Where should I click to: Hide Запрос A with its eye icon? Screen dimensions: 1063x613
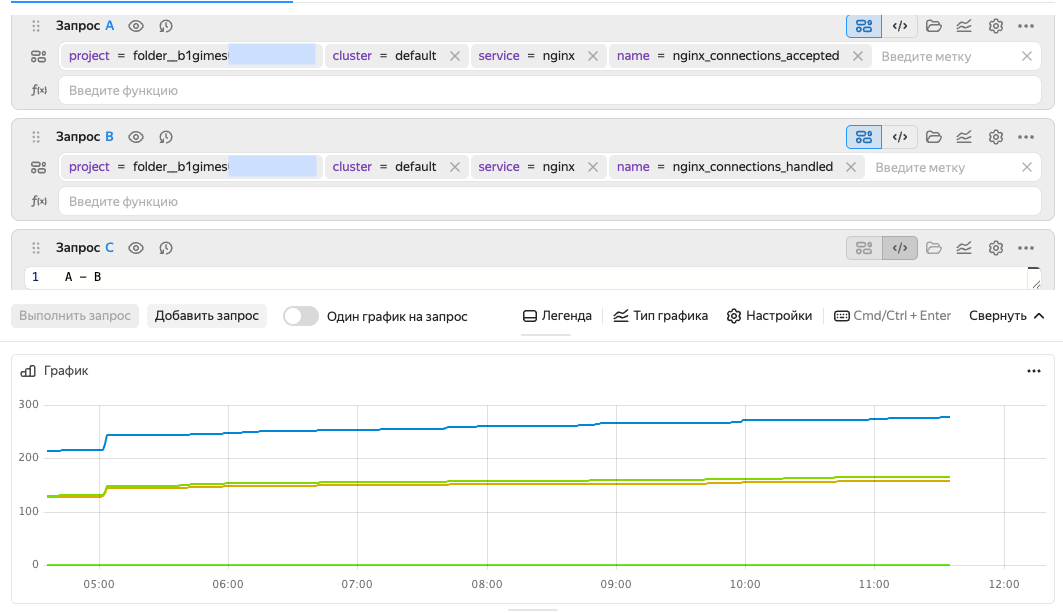pyautogui.click(x=136, y=26)
